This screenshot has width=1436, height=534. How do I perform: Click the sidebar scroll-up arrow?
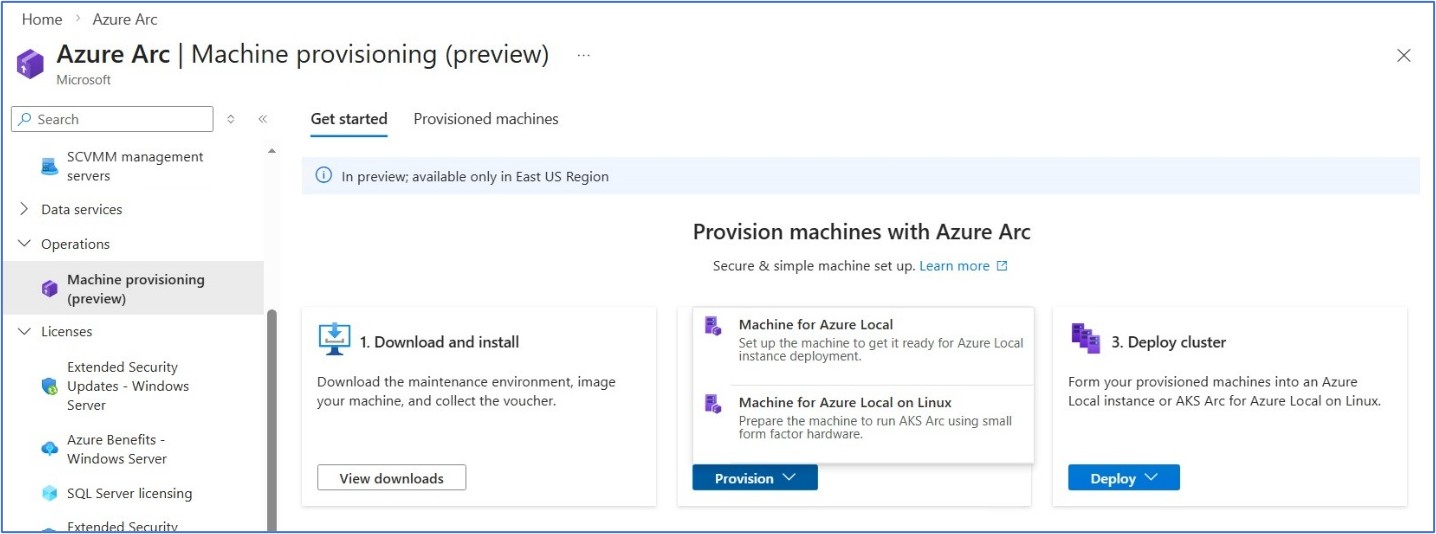click(x=272, y=151)
